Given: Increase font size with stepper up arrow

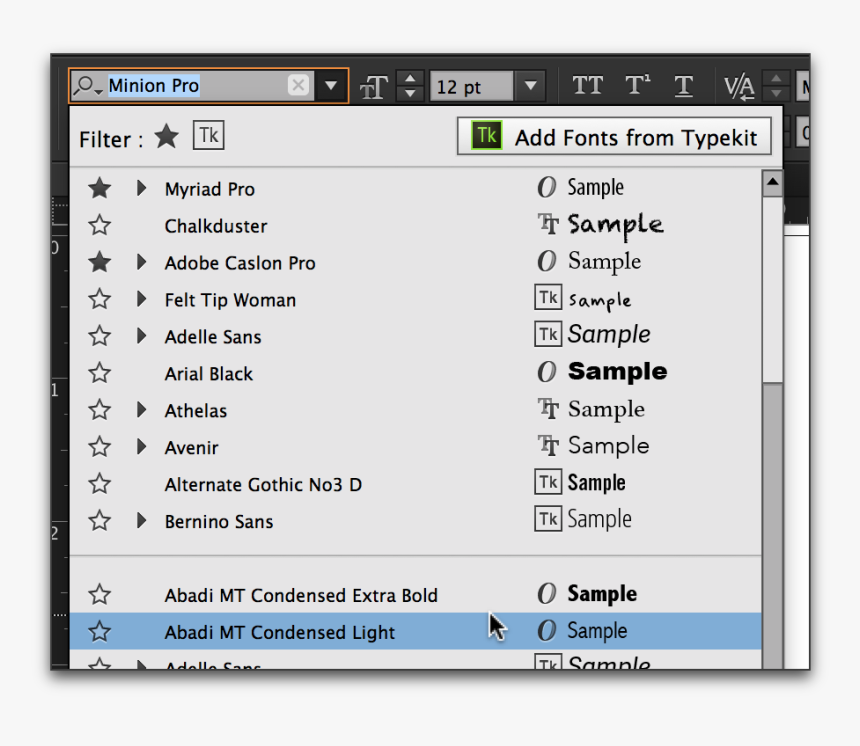Looking at the screenshot, I should 410,78.
